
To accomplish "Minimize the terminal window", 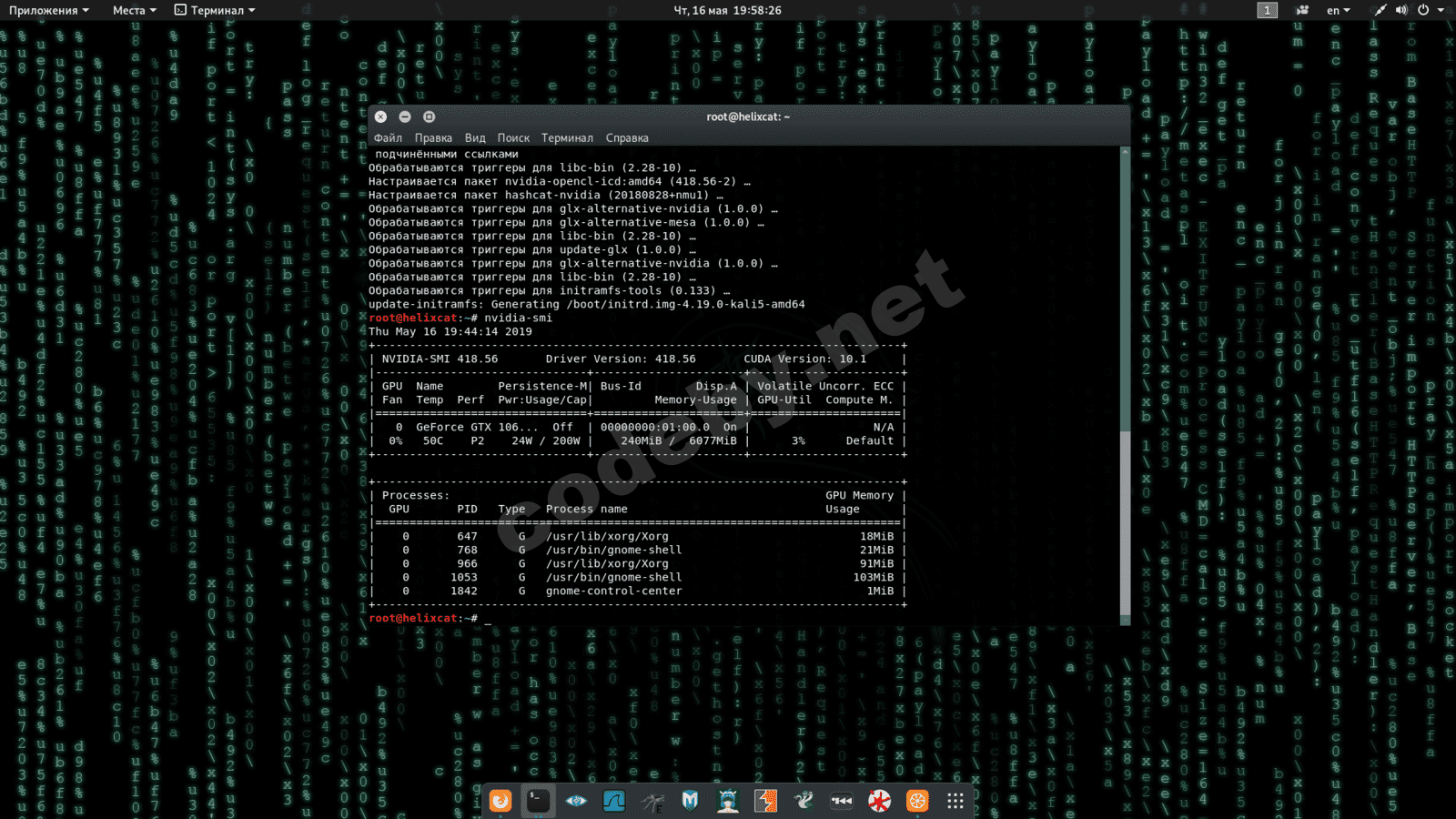I will (405, 116).
